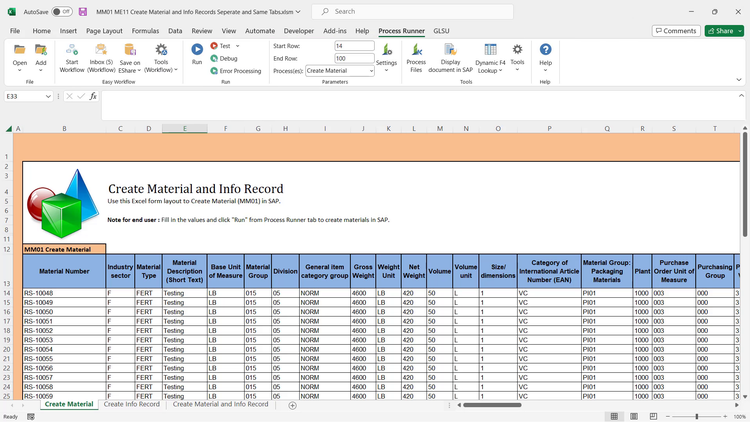The image size is (750, 422).
Task: Click the horizontal scrollbar thumb
Action: [492, 405]
